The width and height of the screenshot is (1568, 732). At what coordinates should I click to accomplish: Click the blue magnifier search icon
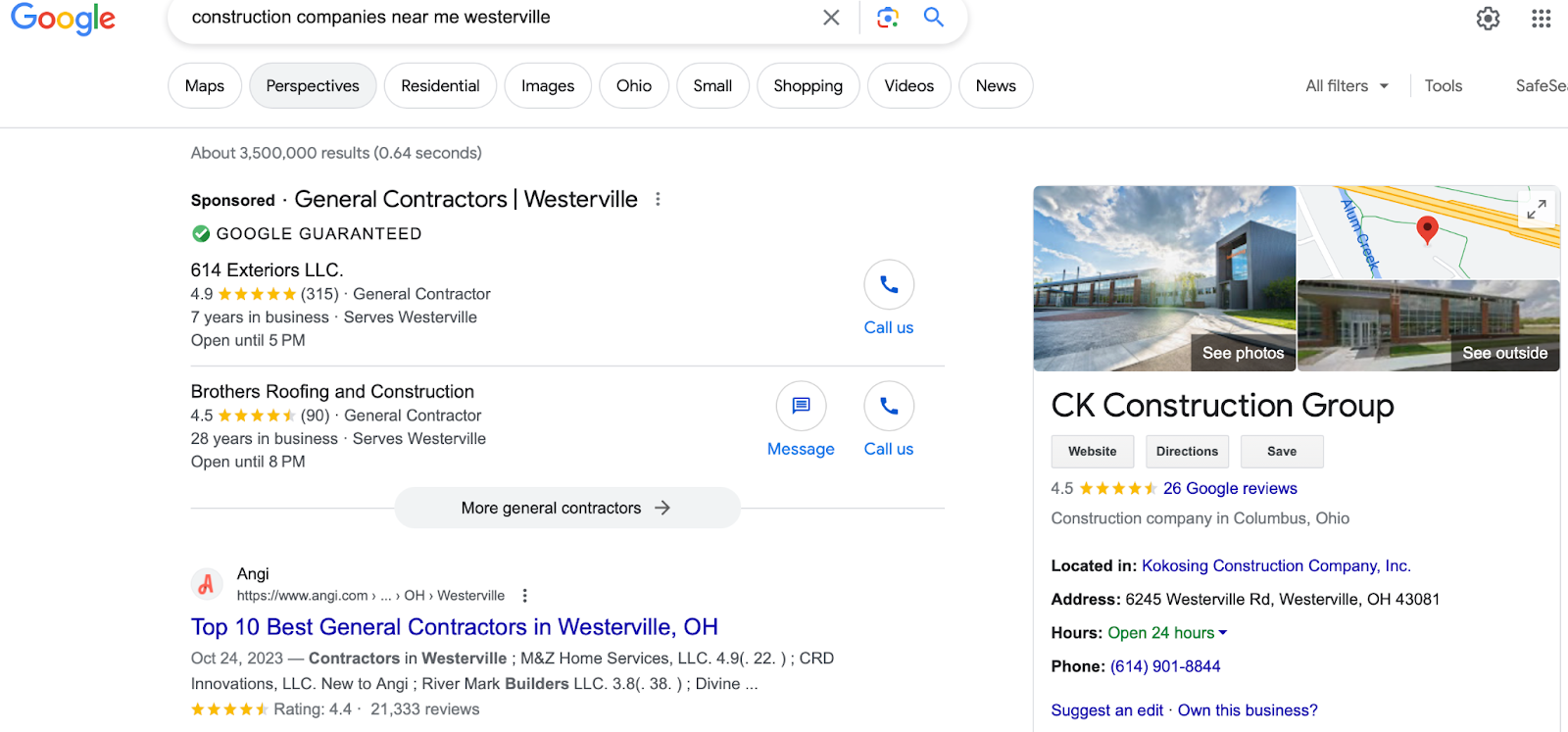pos(934,18)
